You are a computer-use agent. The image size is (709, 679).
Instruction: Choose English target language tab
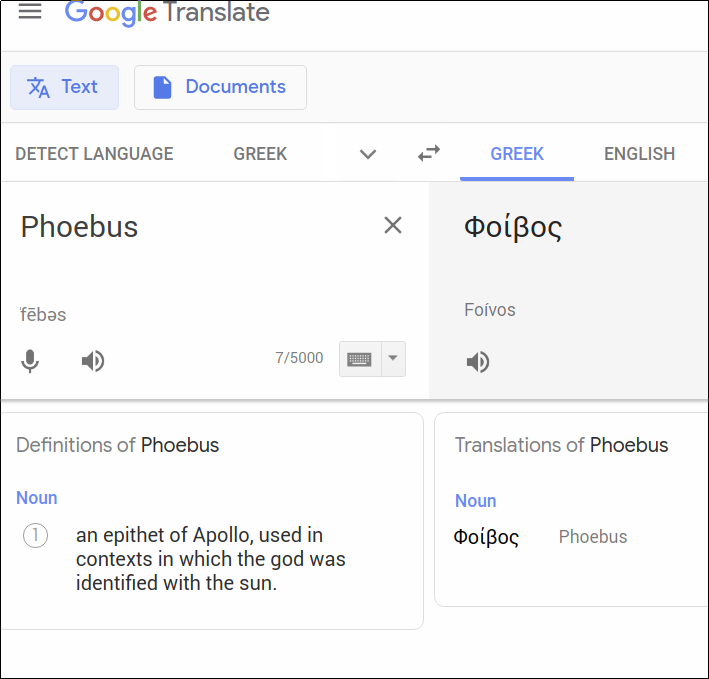click(x=639, y=154)
